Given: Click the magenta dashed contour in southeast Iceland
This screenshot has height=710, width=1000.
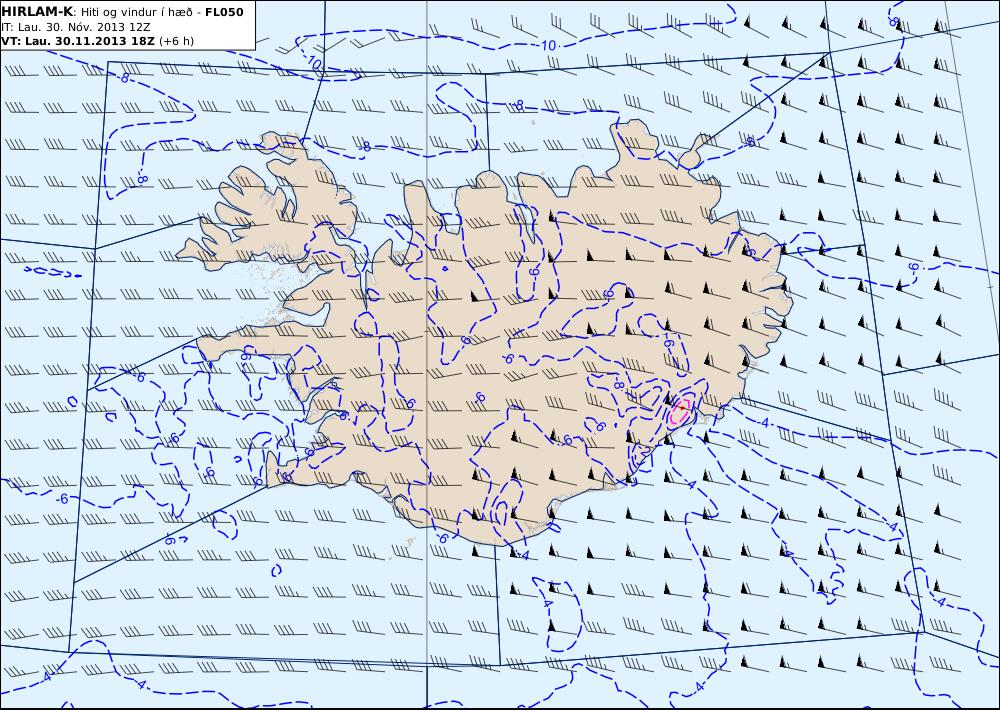Looking at the screenshot, I should (680, 411).
